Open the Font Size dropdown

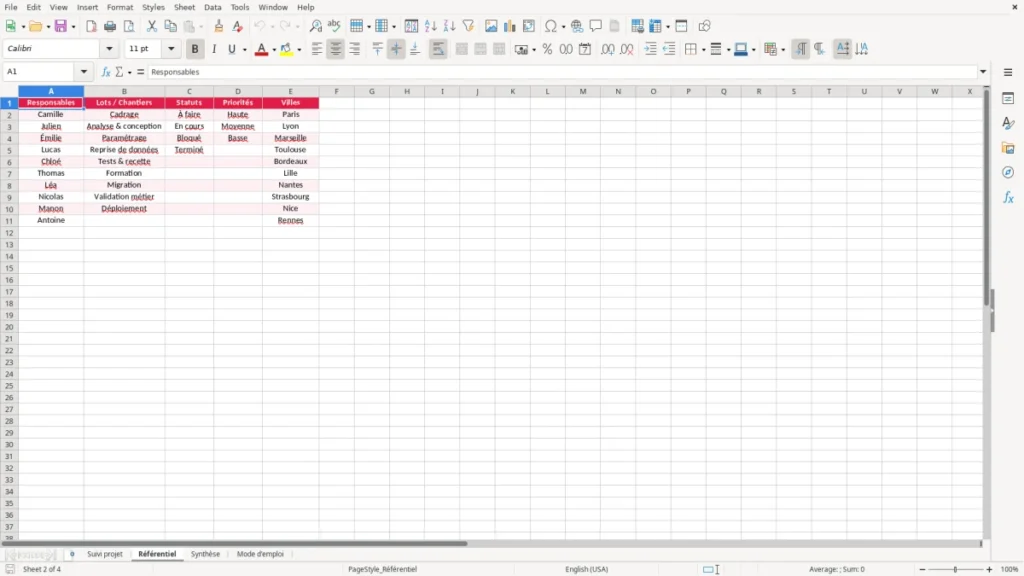(171, 48)
